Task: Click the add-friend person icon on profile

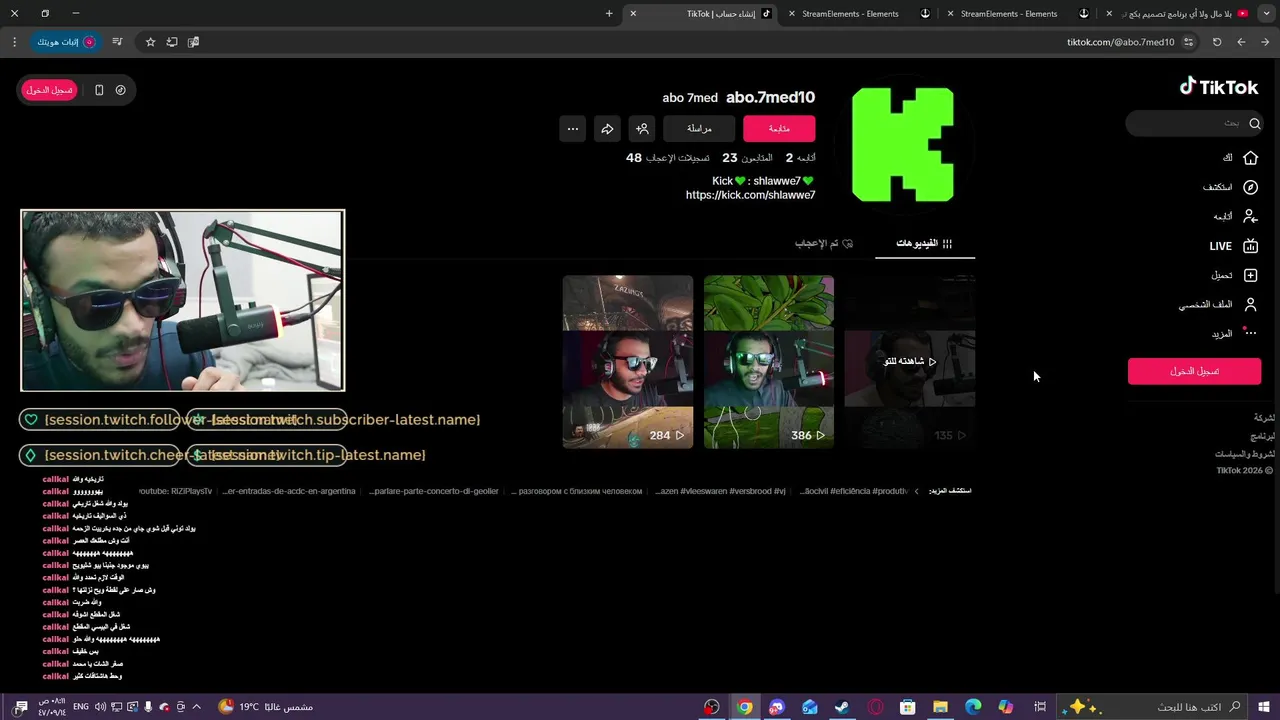Action: tap(642, 129)
